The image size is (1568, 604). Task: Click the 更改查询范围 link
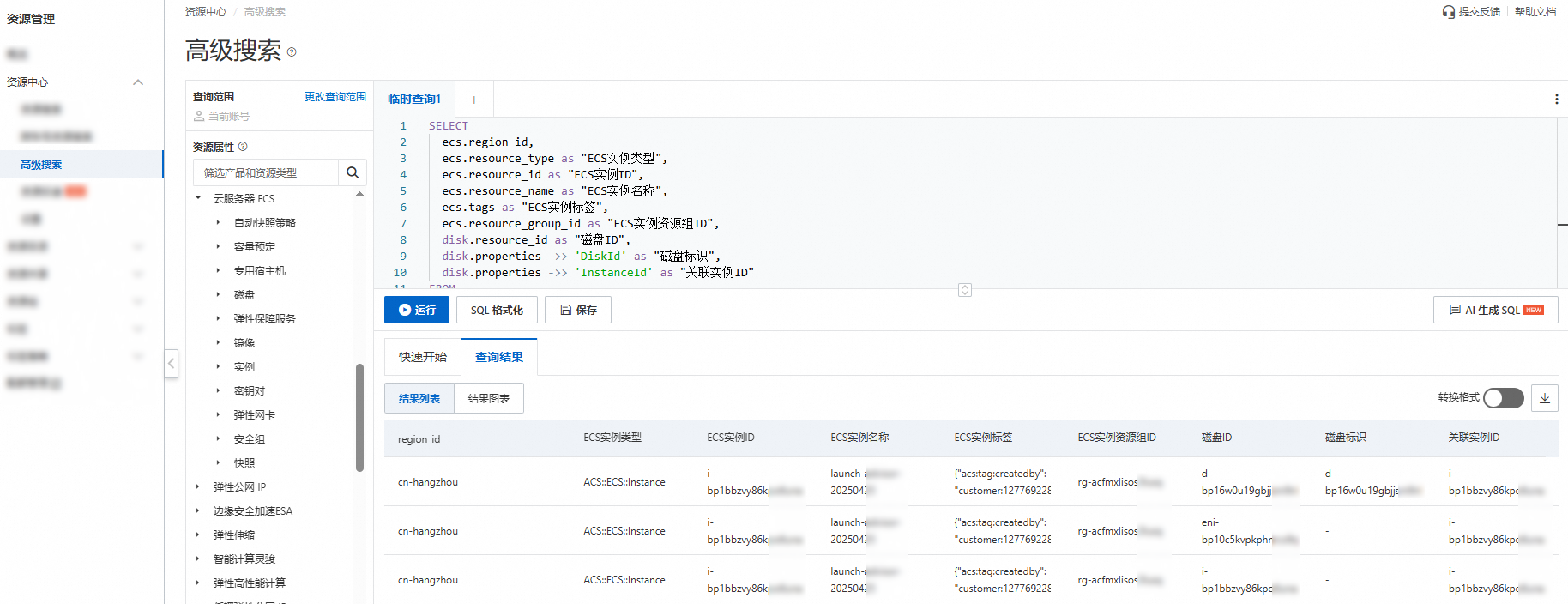[x=335, y=97]
